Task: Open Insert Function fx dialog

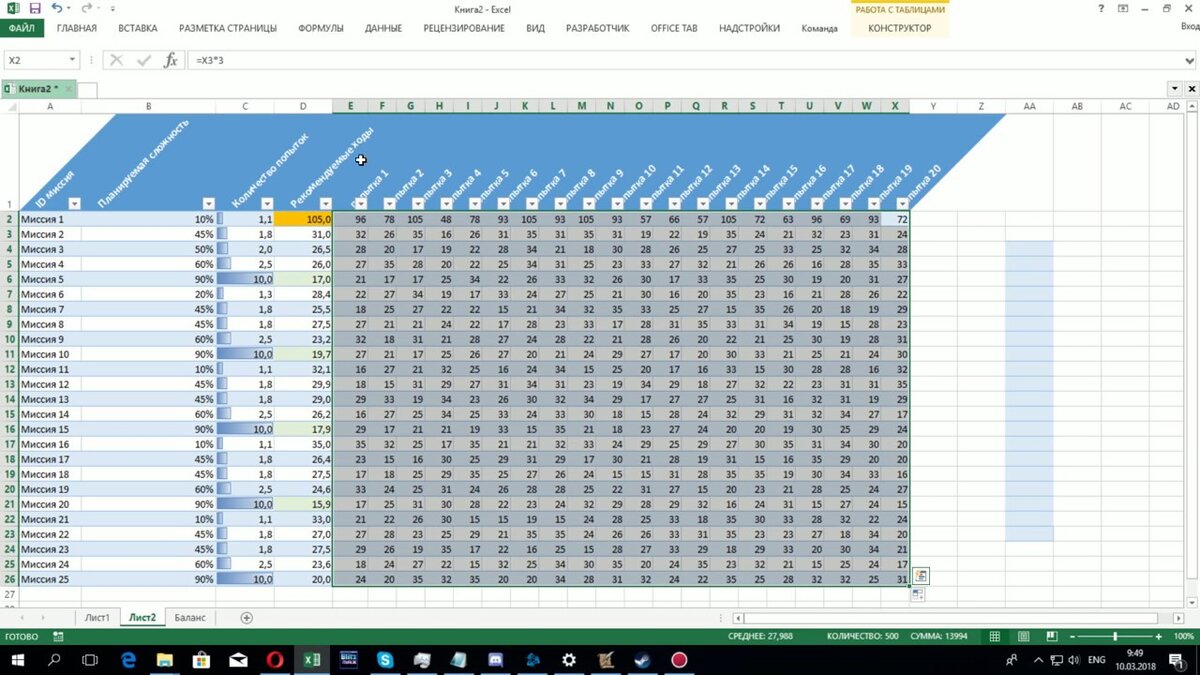Action: [x=171, y=61]
